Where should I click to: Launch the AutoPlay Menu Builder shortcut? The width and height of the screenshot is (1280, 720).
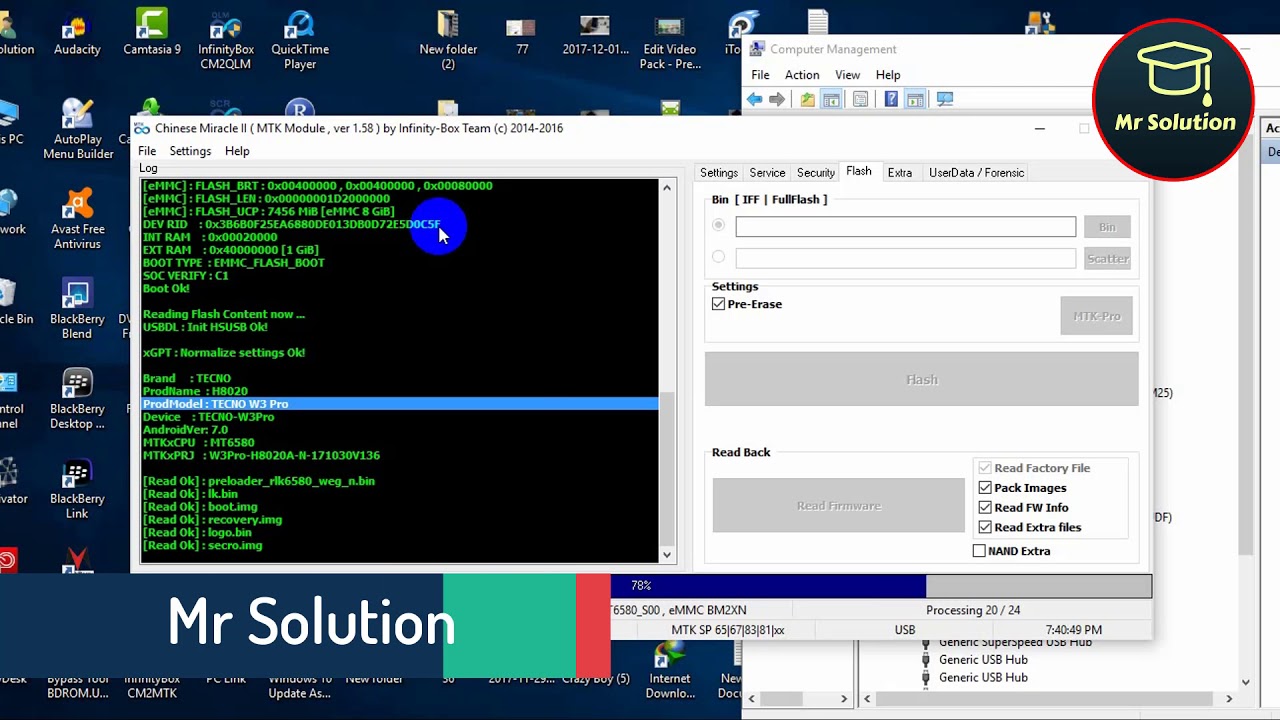[x=77, y=129]
